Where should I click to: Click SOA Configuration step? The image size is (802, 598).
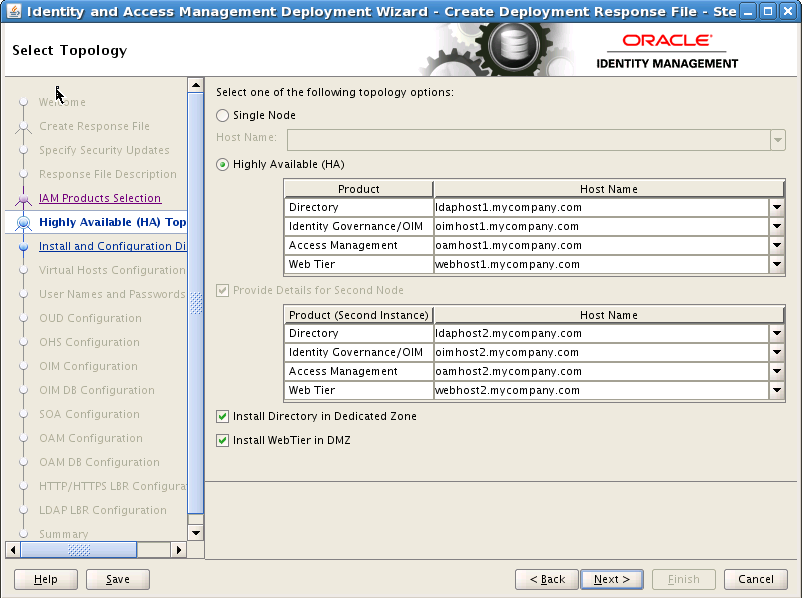point(90,415)
